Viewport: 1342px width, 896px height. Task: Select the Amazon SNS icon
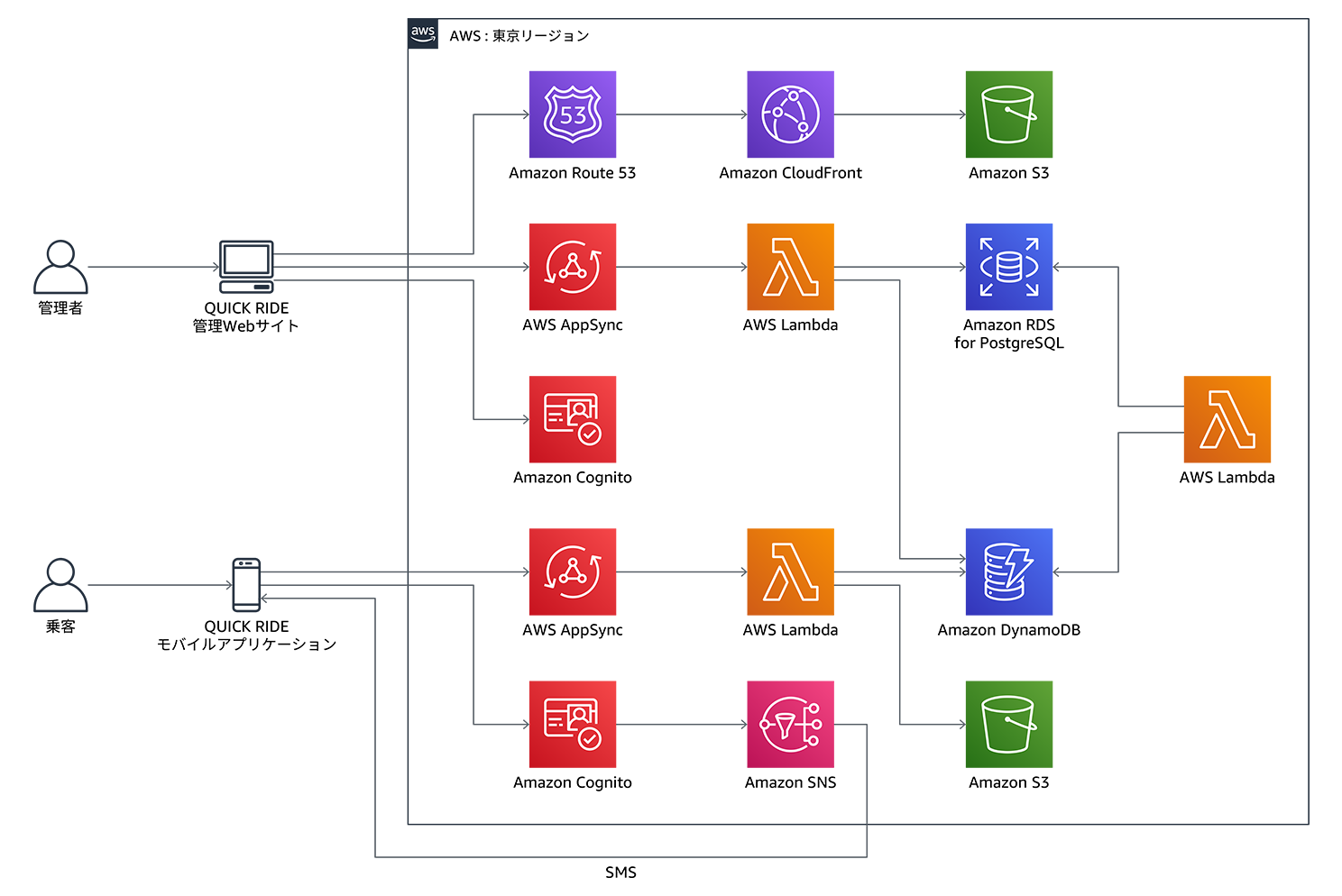[790, 724]
